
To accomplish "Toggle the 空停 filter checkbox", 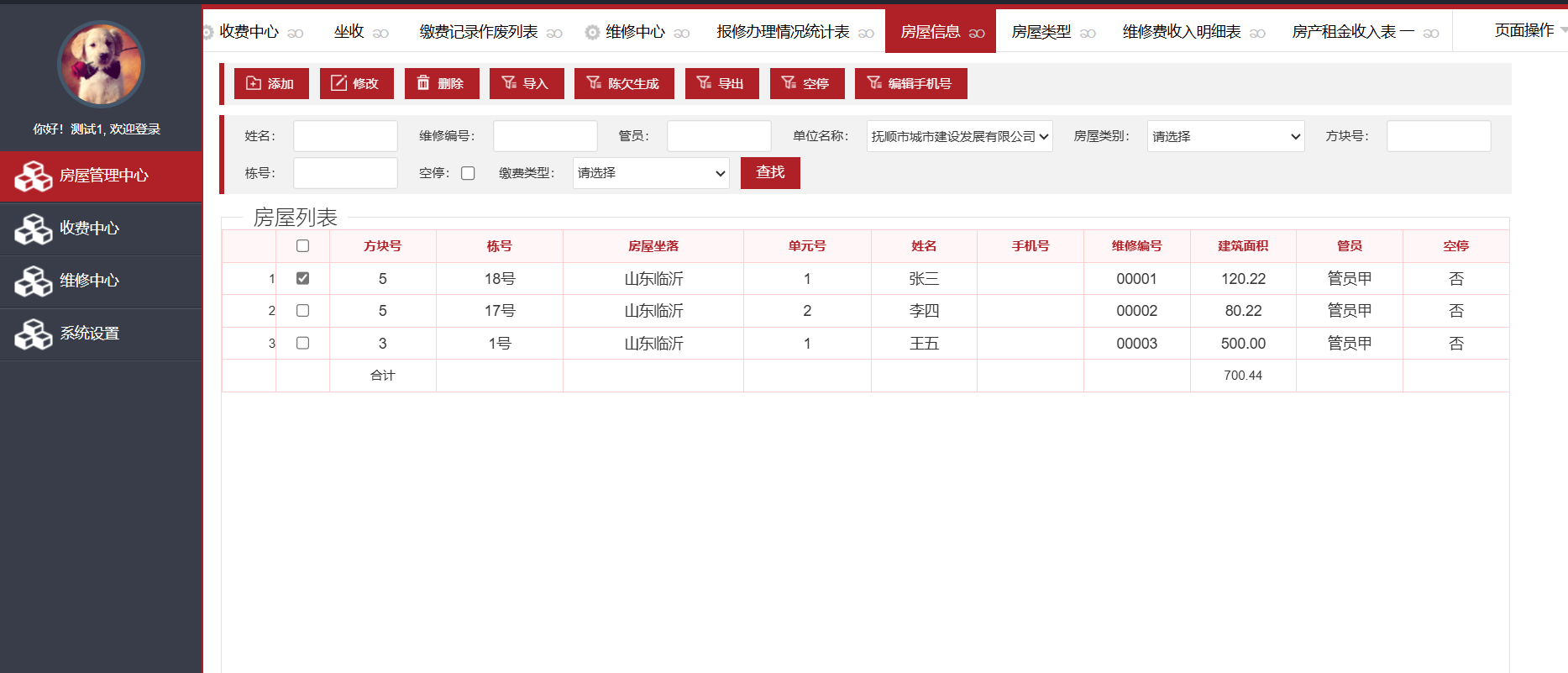I will point(468,173).
